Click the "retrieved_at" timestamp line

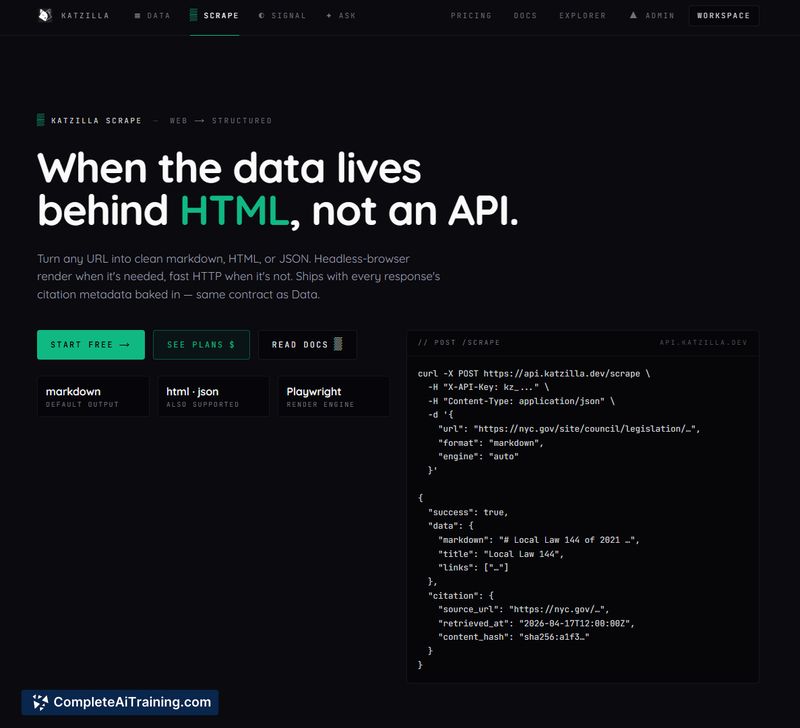536,623
